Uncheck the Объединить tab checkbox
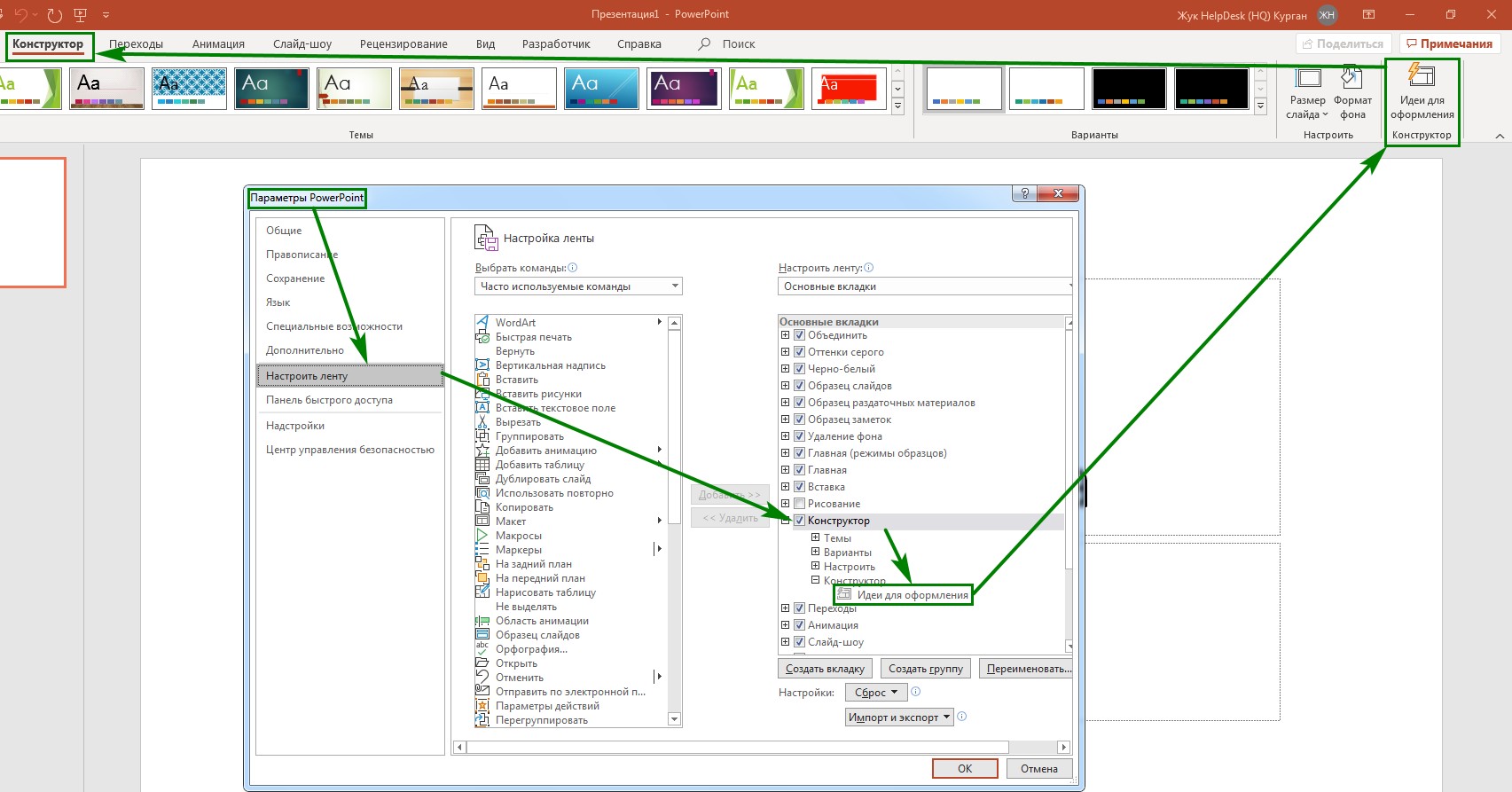The image size is (1512, 792). (799, 335)
